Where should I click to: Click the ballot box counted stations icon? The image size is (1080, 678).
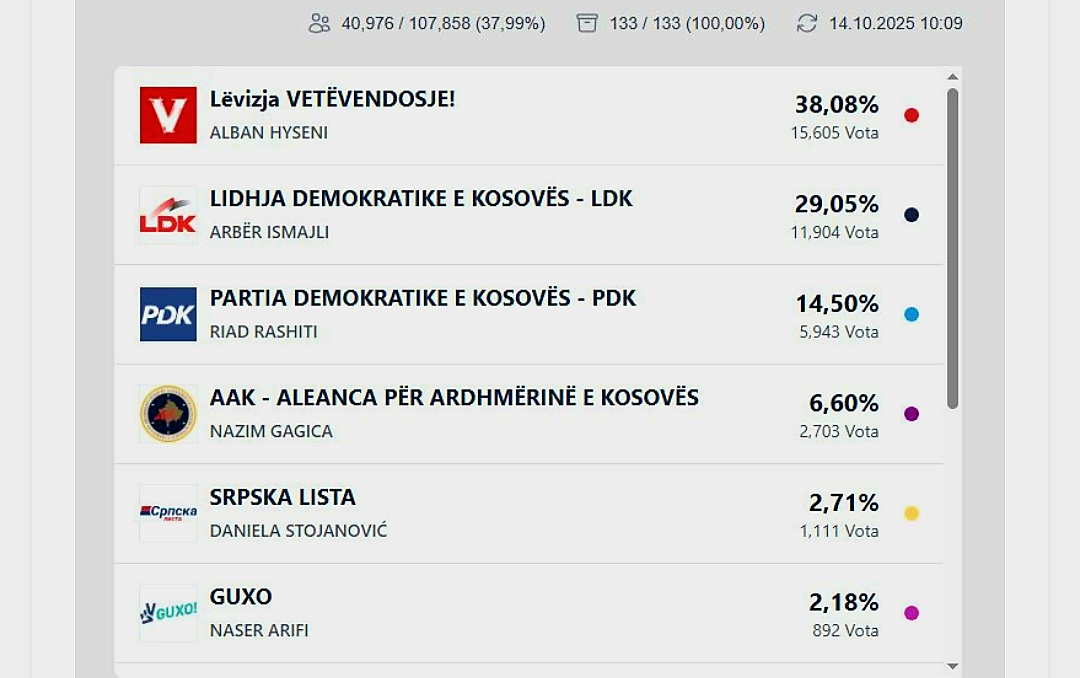(x=587, y=23)
